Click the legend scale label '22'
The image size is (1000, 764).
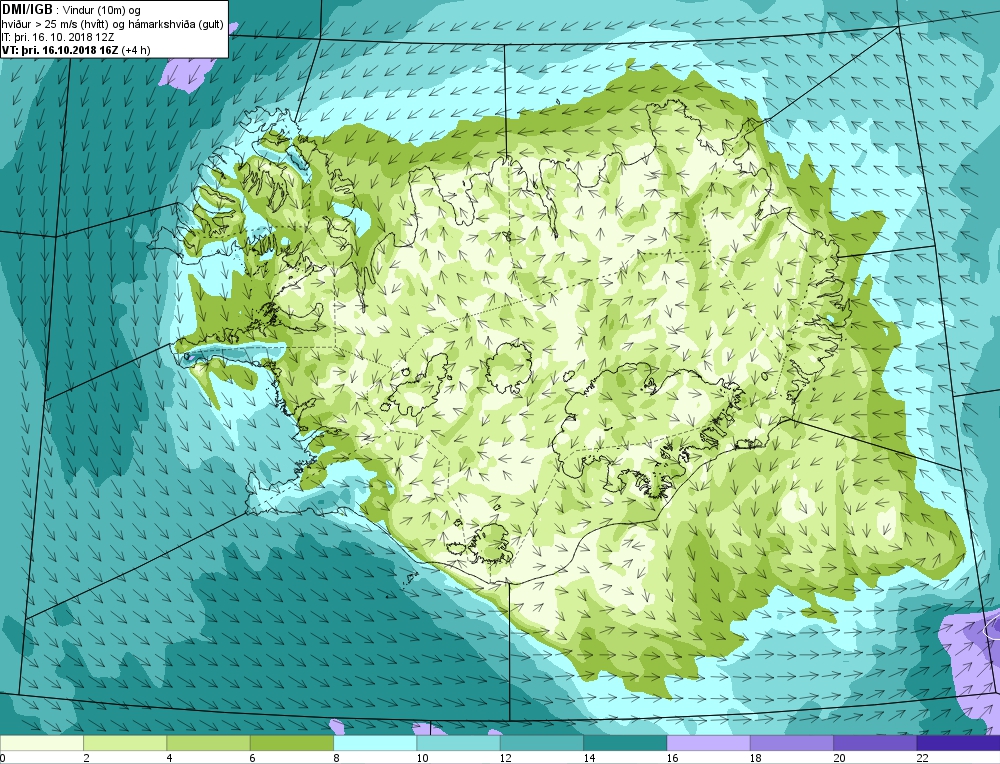[922, 758]
